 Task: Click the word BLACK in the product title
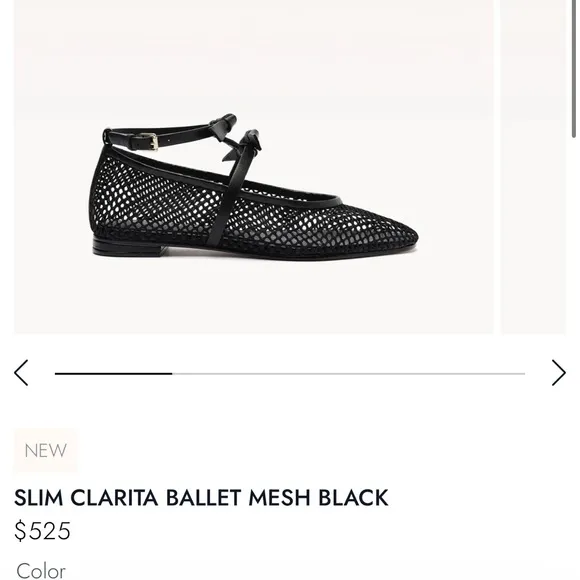click(353, 498)
